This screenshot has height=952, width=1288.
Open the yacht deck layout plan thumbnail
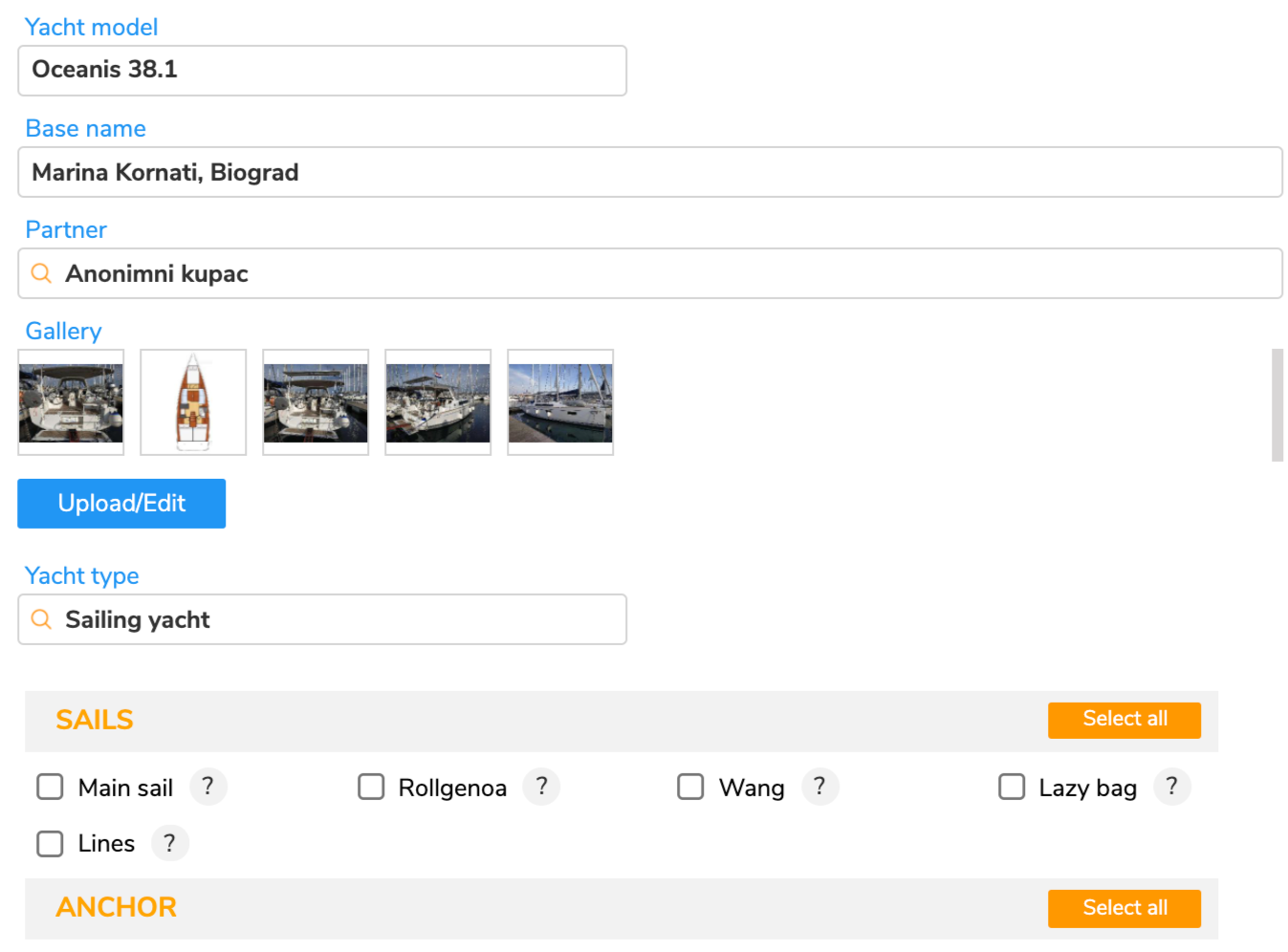coord(193,402)
